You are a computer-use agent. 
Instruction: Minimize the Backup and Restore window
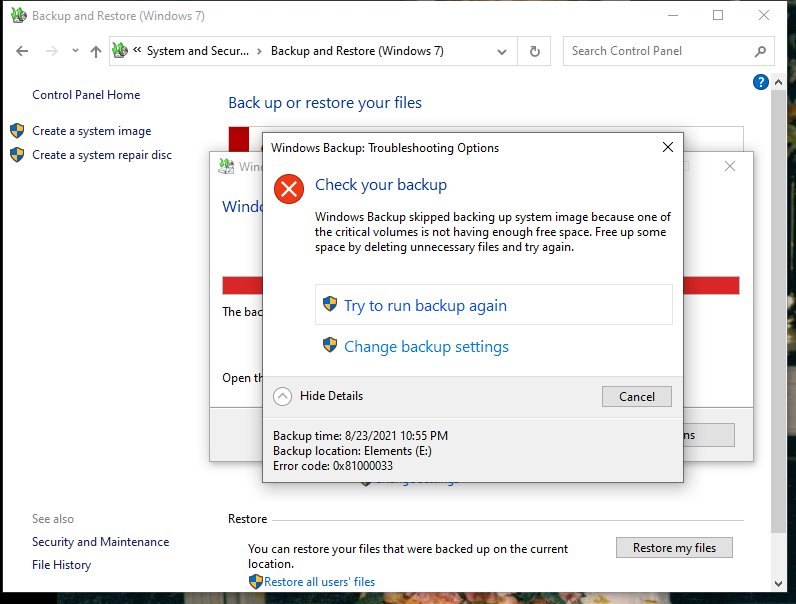(673, 15)
